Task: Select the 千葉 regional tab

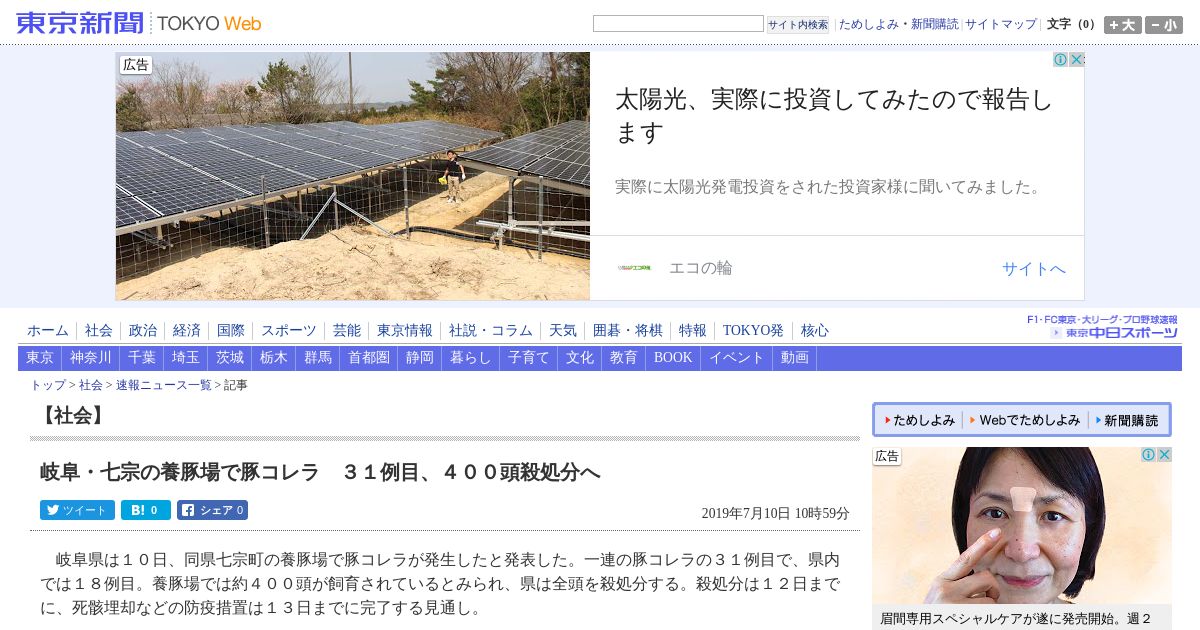Action: (x=142, y=358)
